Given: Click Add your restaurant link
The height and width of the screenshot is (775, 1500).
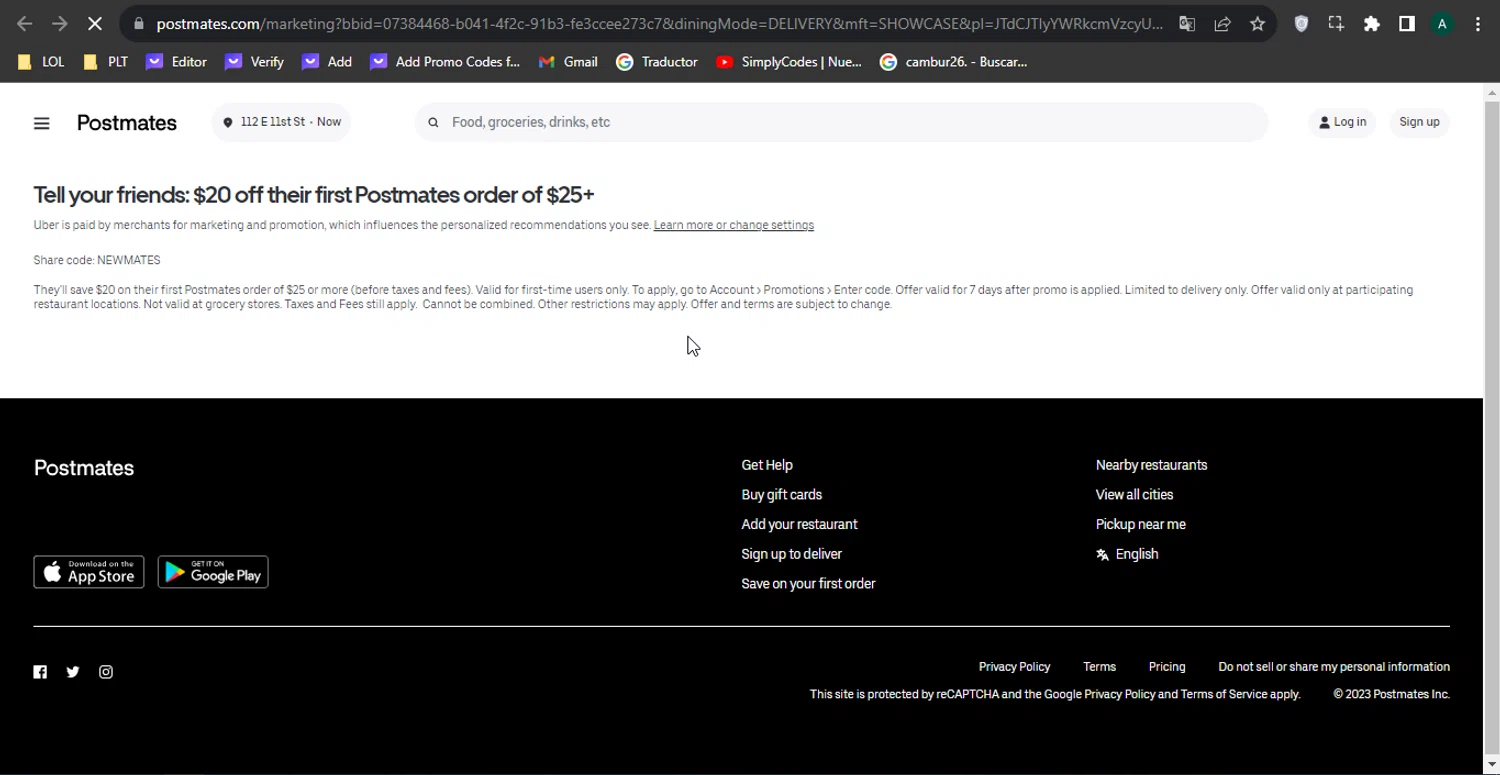Looking at the screenshot, I should 799,524.
